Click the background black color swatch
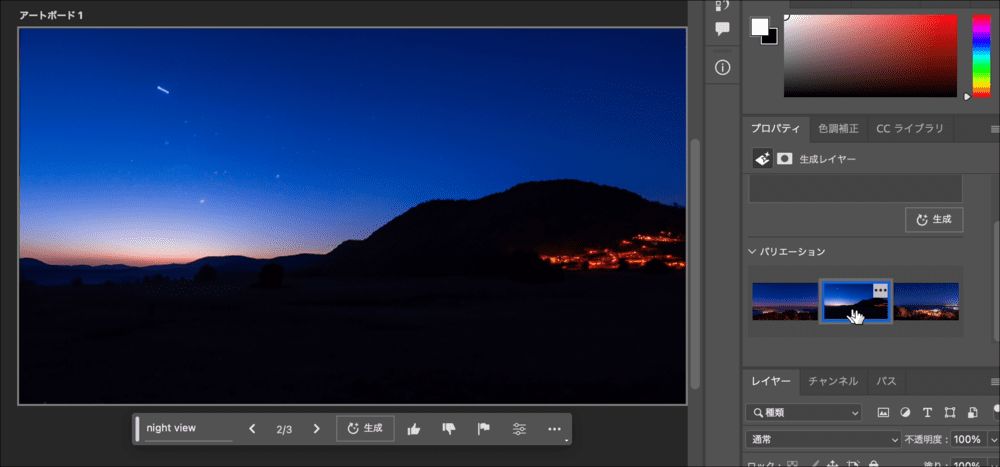 pos(772,39)
